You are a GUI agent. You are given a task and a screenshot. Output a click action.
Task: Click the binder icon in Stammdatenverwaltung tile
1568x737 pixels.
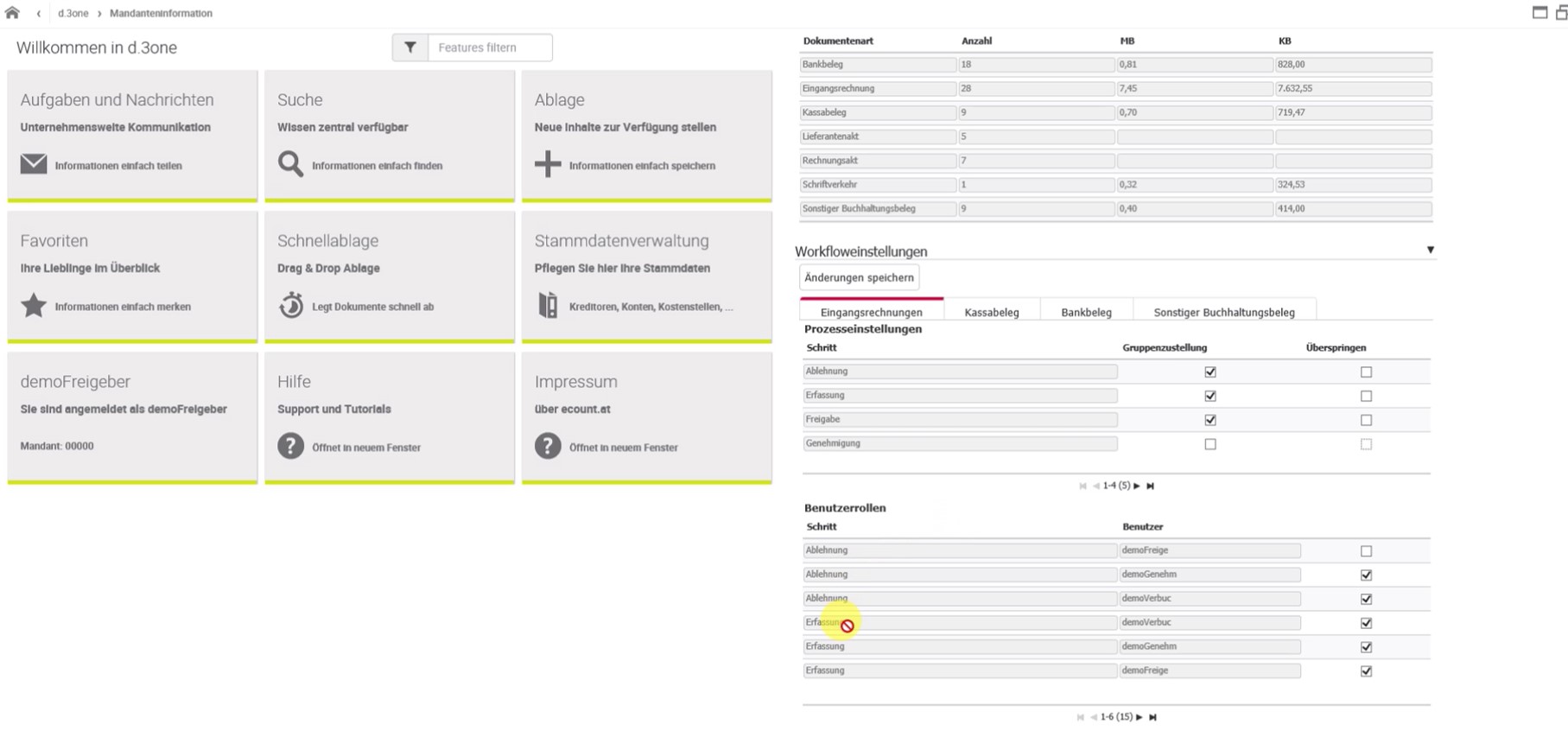[548, 305]
